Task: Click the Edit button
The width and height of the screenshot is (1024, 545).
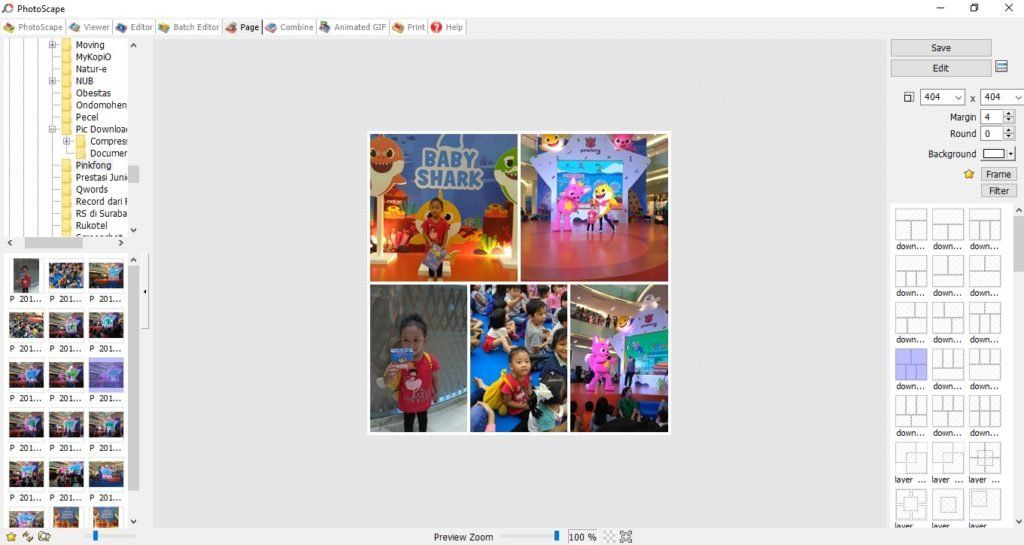Action: [x=940, y=68]
